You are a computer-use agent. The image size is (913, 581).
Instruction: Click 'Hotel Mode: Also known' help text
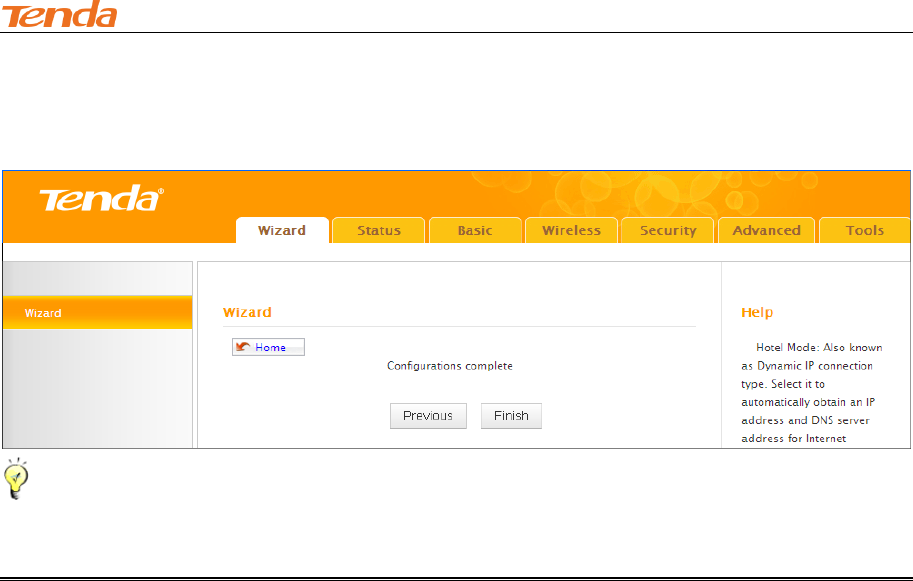click(x=819, y=348)
